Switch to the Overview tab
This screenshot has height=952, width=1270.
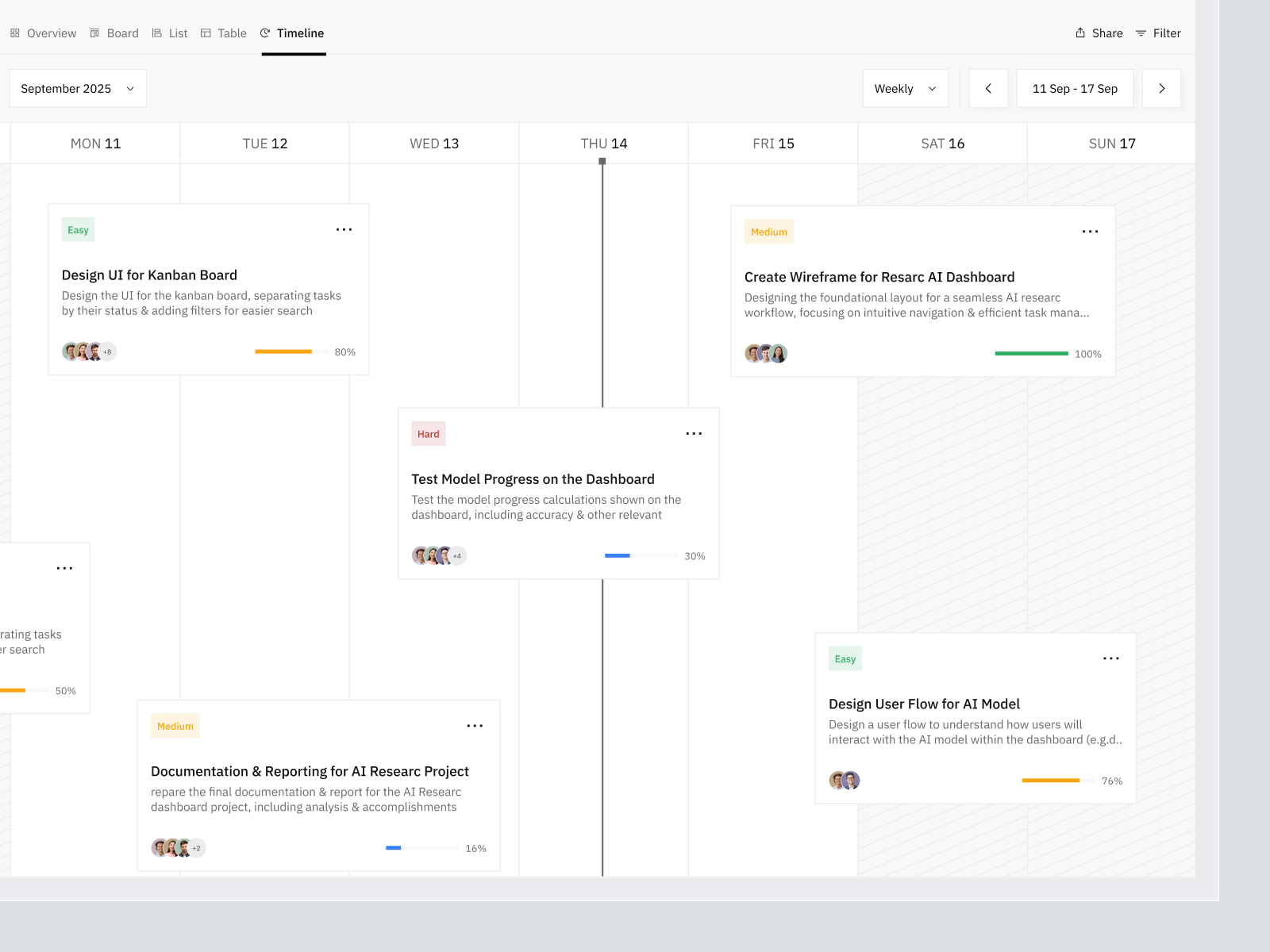click(52, 33)
